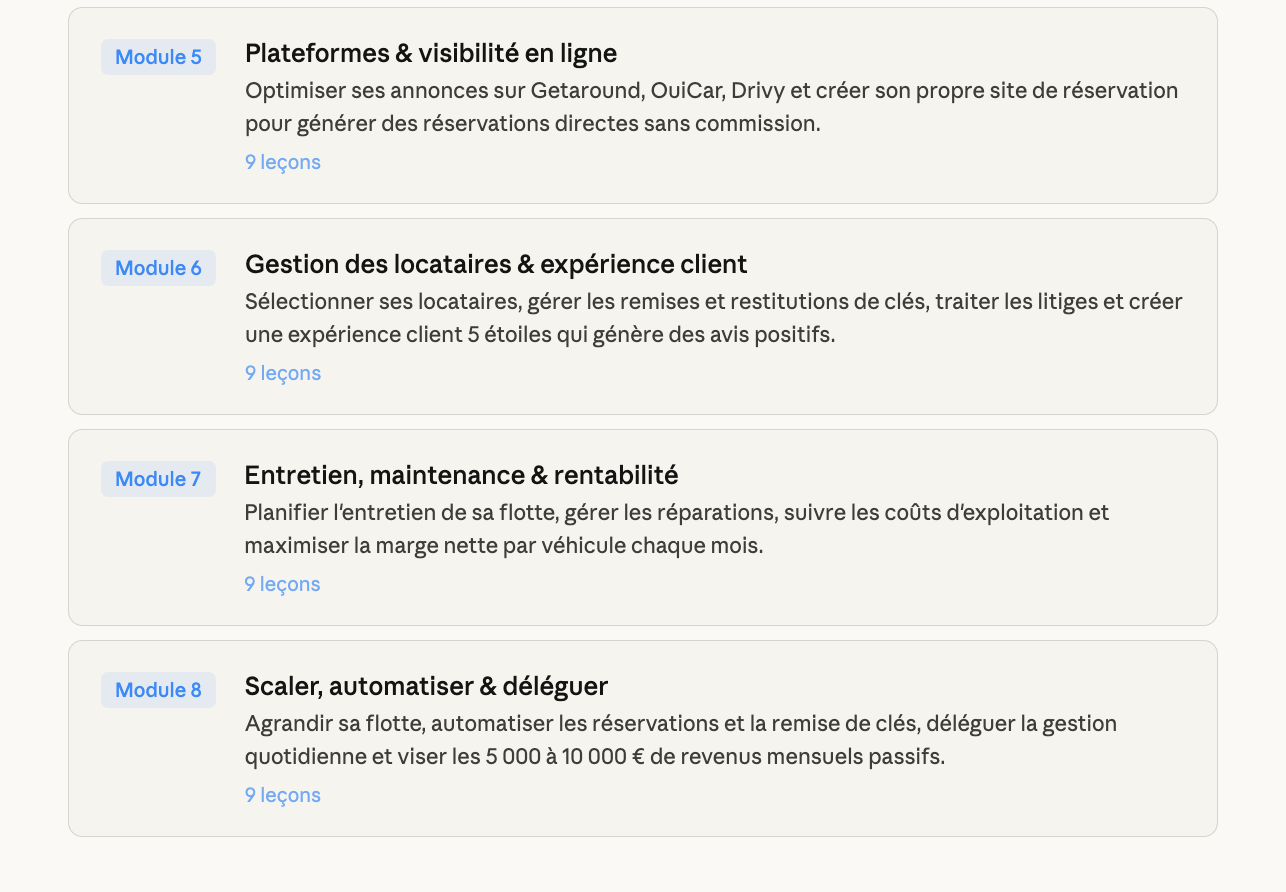Click the Module 5 badge
Screen dimensions: 1286x892
[158, 57]
